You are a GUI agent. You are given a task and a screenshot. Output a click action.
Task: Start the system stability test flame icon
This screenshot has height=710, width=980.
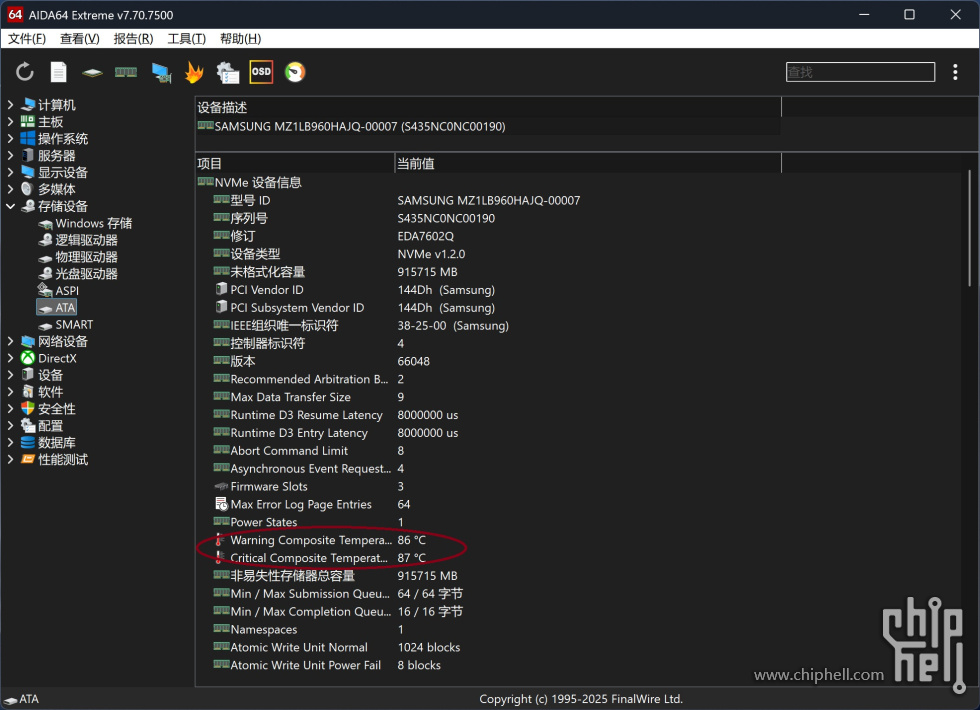point(194,72)
